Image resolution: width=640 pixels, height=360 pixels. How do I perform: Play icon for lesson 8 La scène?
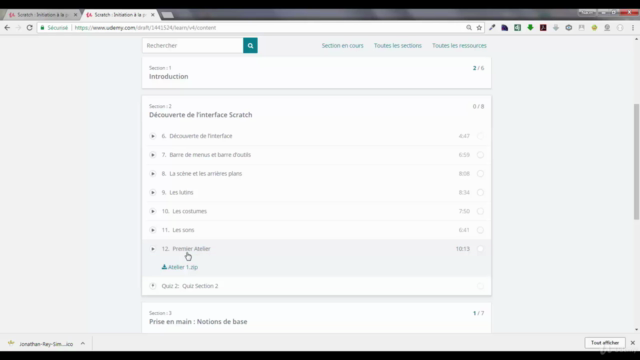(x=153, y=173)
